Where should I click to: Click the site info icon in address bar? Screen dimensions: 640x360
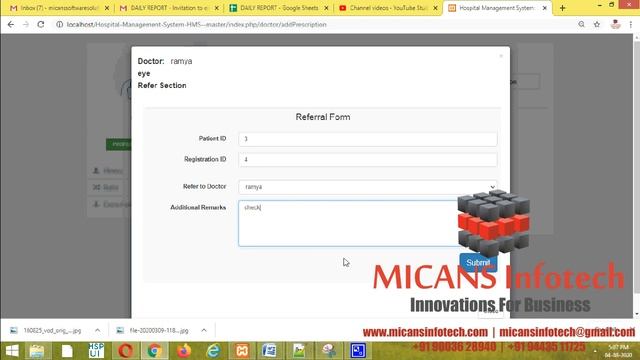pos(60,24)
